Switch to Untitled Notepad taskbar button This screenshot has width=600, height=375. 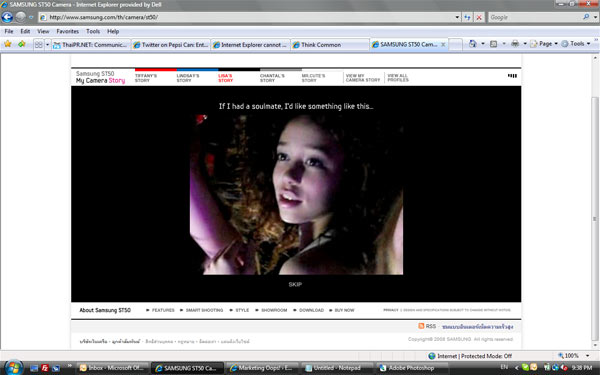pos(337,368)
